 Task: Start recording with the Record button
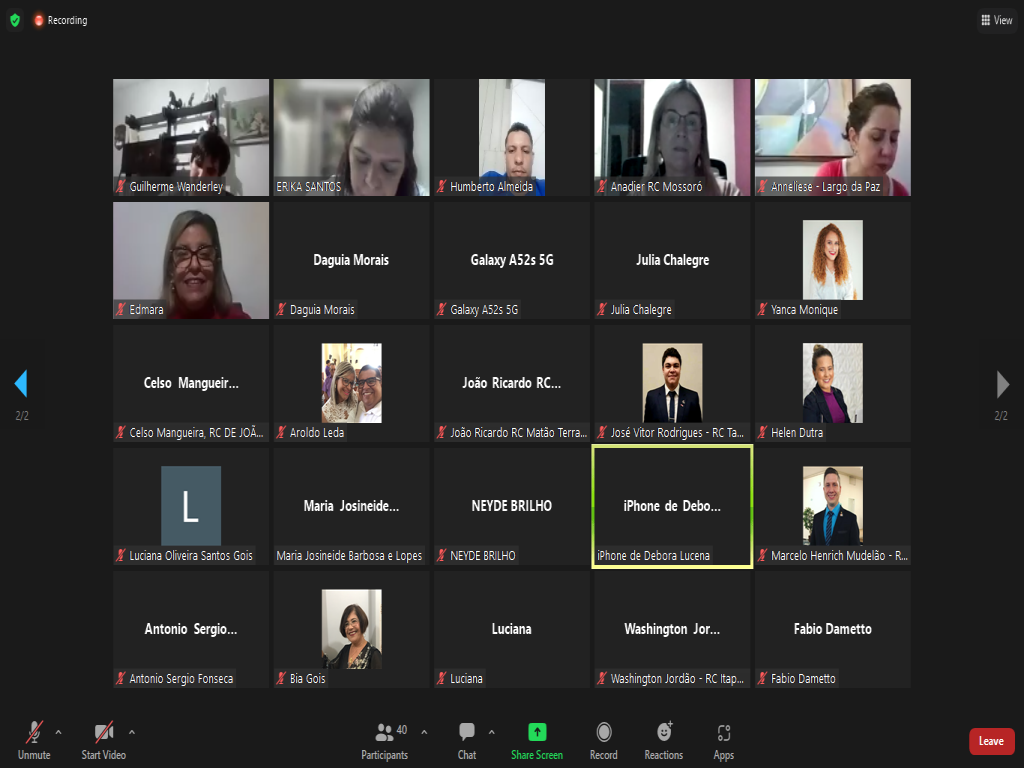click(604, 741)
